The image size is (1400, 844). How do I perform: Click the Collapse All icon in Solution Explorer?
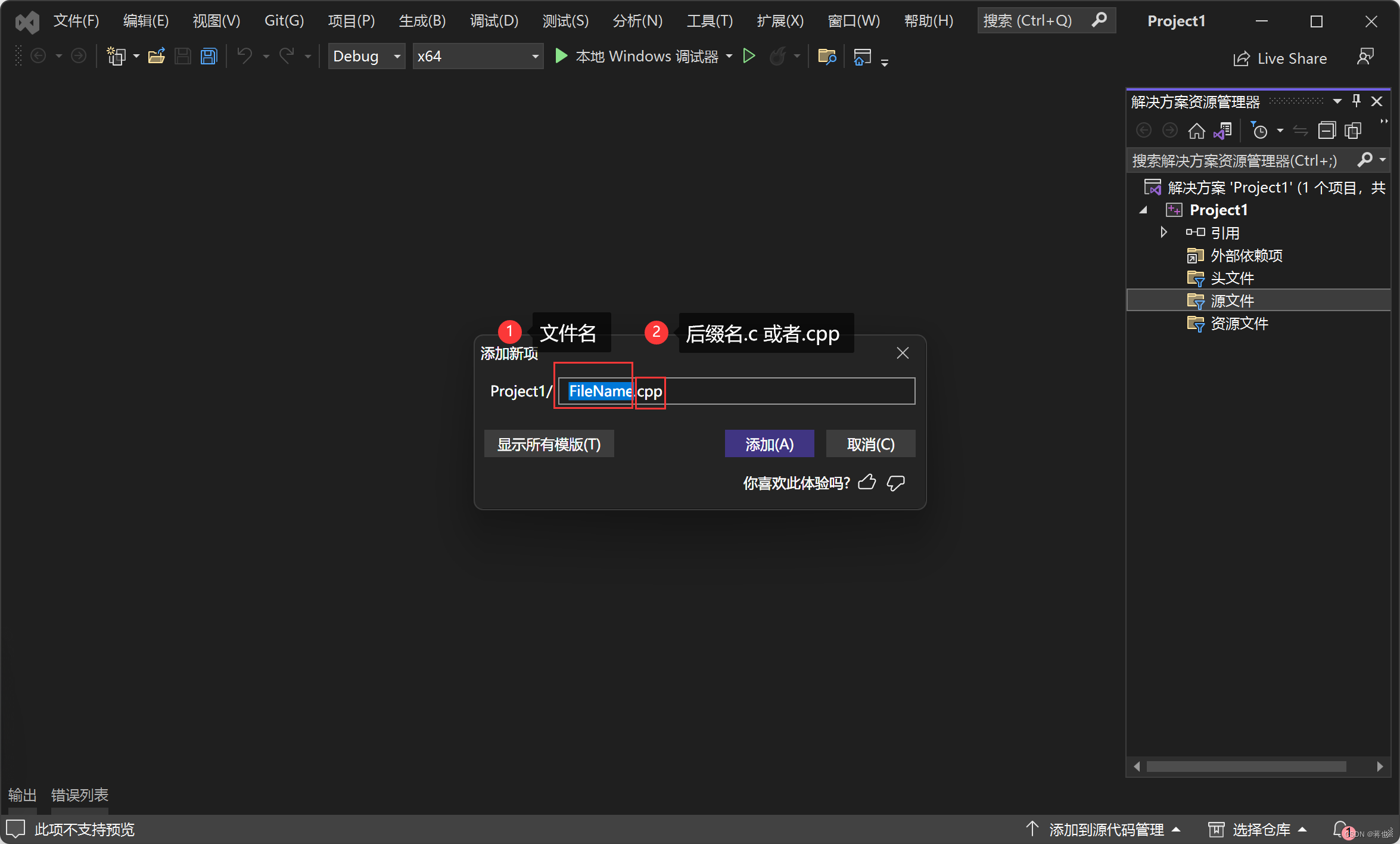(x=1327, y=131)
